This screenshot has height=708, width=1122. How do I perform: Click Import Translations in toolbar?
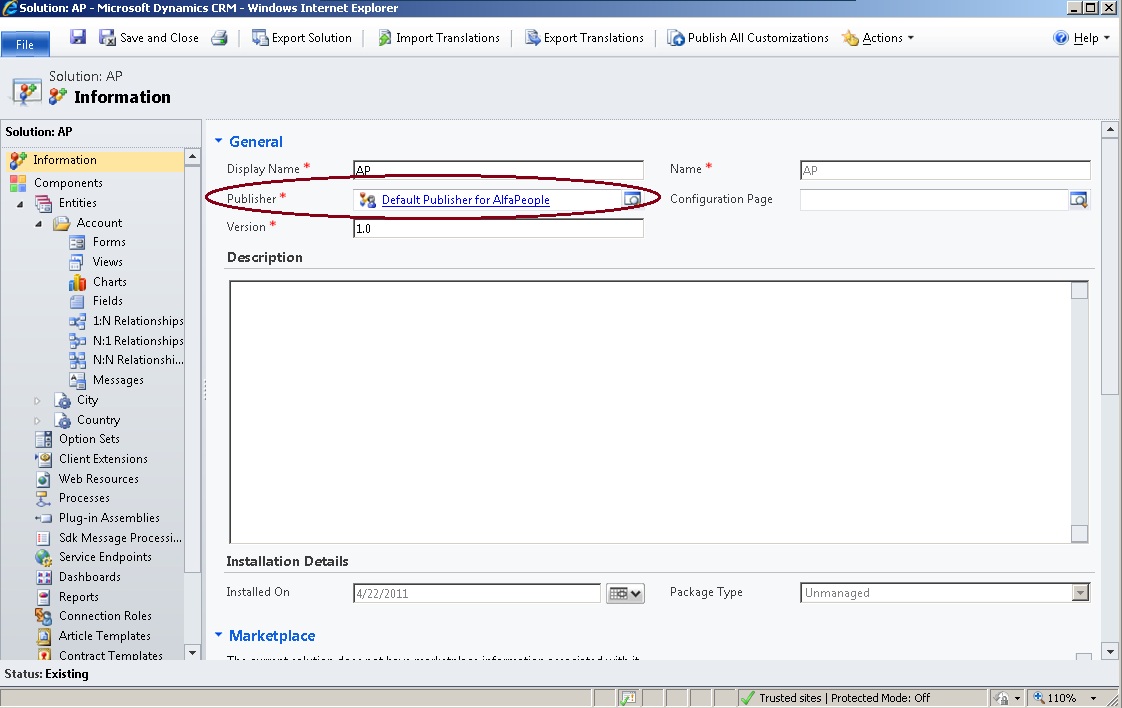[439, 38]
